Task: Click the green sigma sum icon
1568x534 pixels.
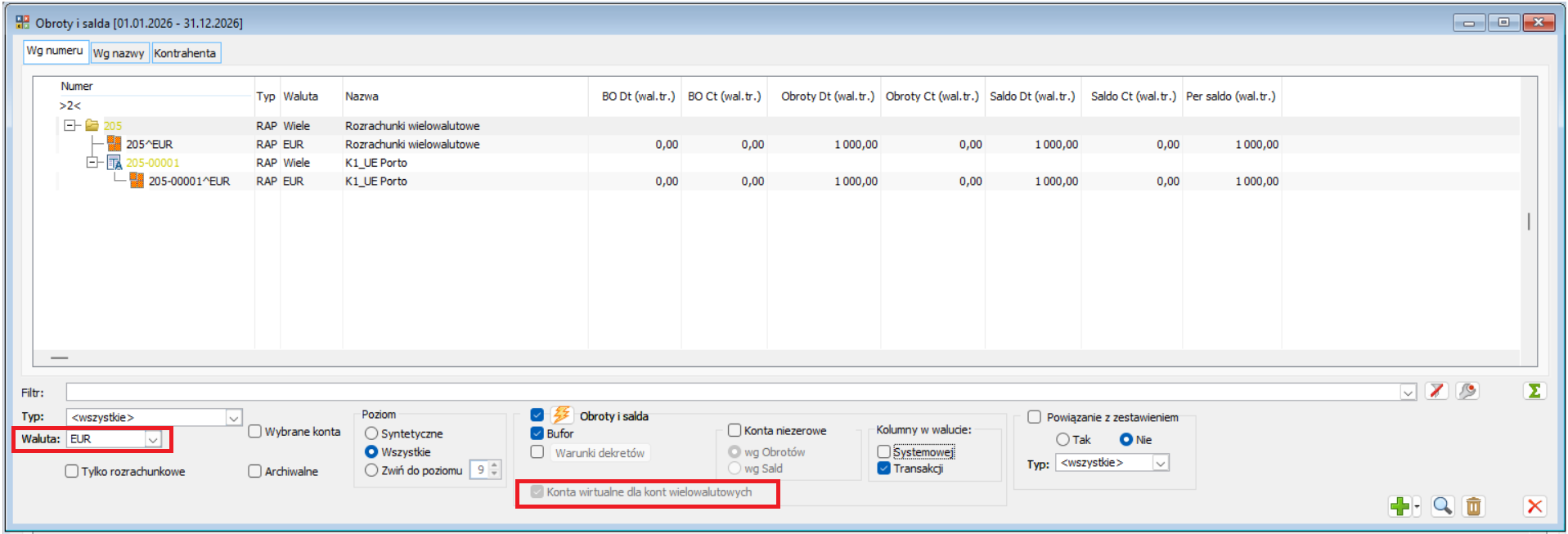Action: 1534,392
